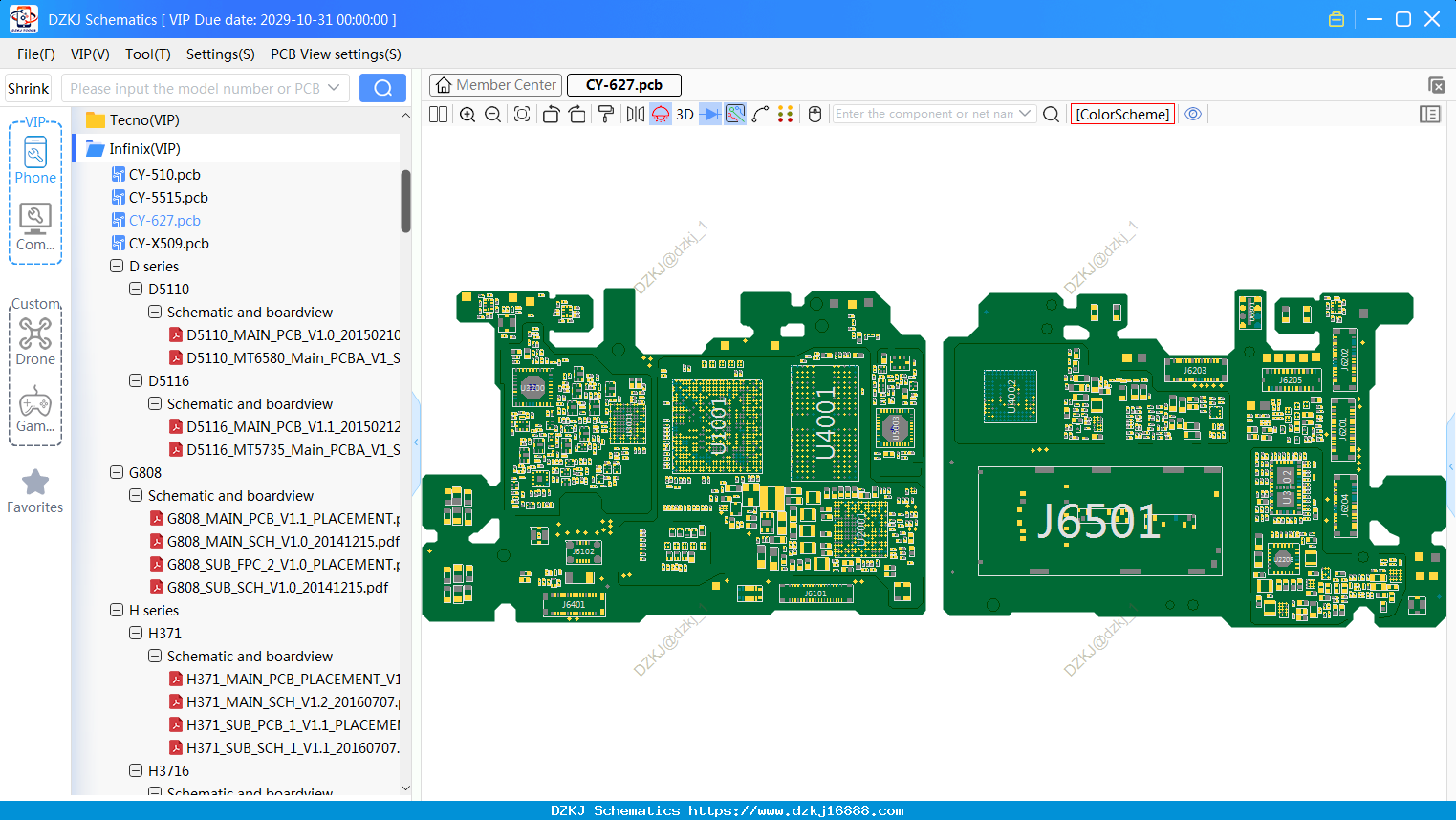Fit the board to screen
1456x820 pixels.
pyautogui.click(x=522, y=114)
